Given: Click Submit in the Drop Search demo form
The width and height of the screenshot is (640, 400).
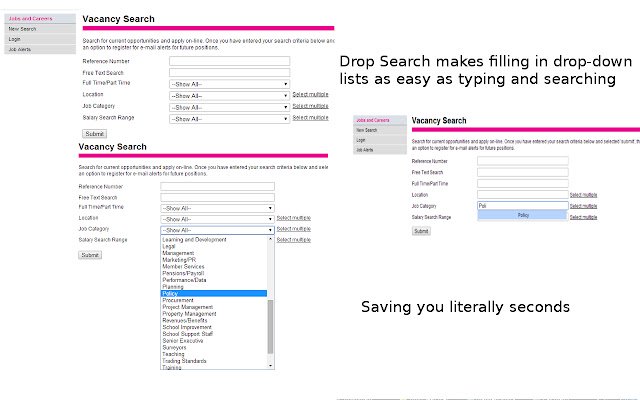Looking at the screenshot, I should tap(421, 231).
